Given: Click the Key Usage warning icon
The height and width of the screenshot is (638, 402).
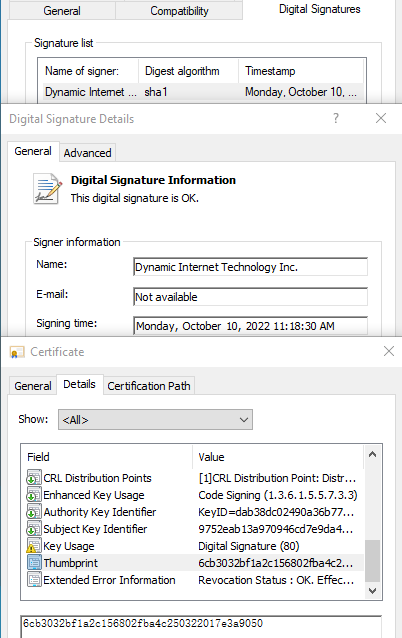Looking at the screenshot, I should click(x=34, y=546).
